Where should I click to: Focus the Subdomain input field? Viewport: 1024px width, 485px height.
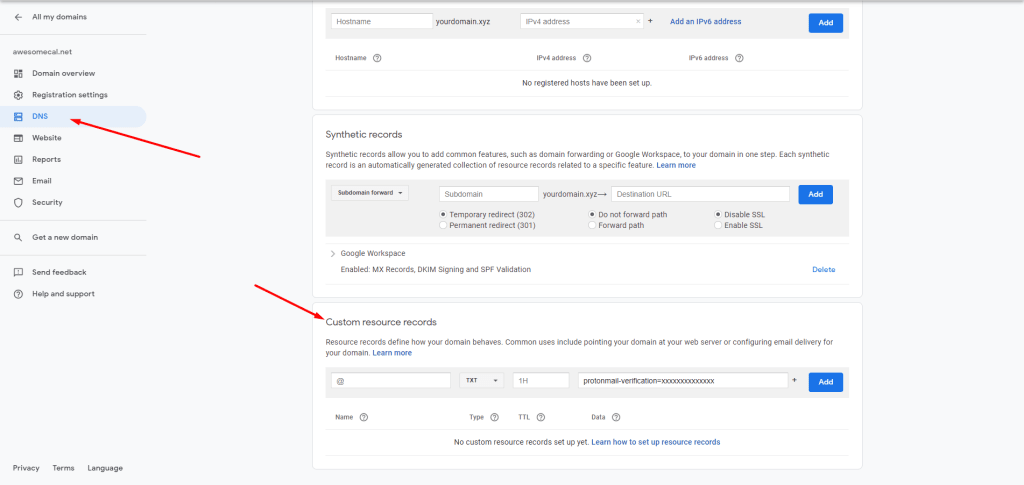489,194
